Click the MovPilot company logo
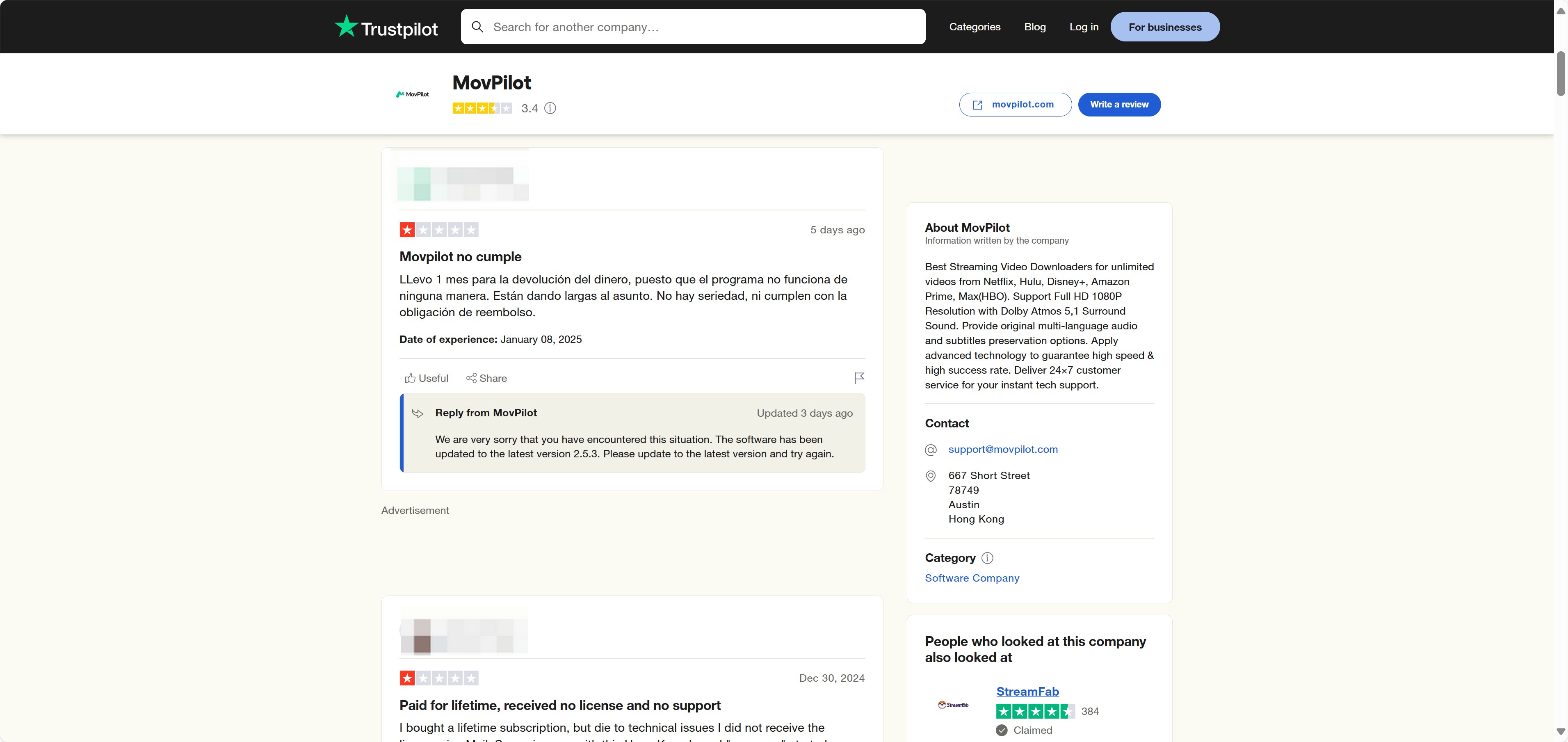1568x742 pixels. point(413,94)
